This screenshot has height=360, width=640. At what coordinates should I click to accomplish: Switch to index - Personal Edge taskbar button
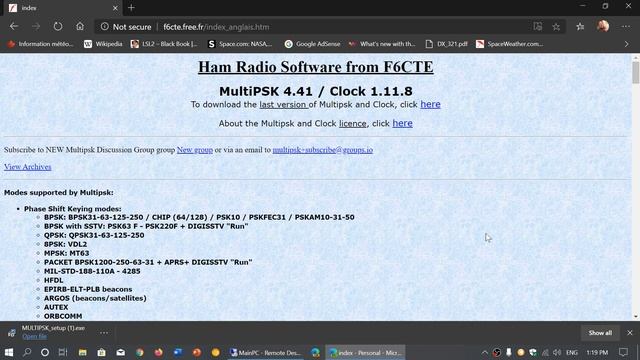[366, 353]
